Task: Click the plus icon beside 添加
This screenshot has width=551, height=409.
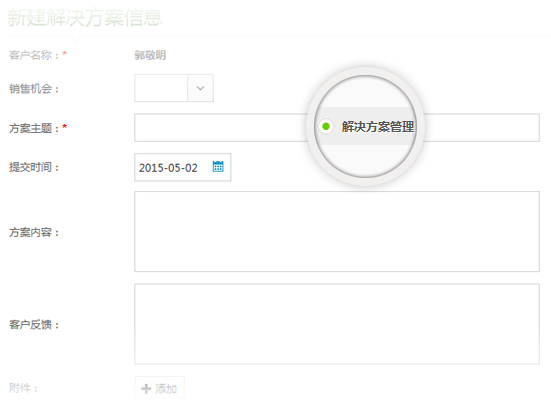Action: point(146,388)
